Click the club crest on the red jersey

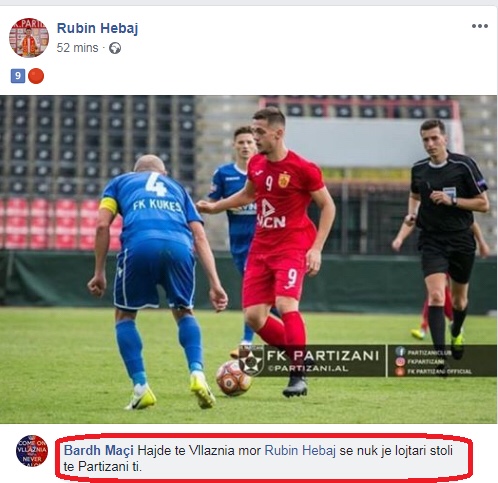pyautogui.click(x=284, y=180)
